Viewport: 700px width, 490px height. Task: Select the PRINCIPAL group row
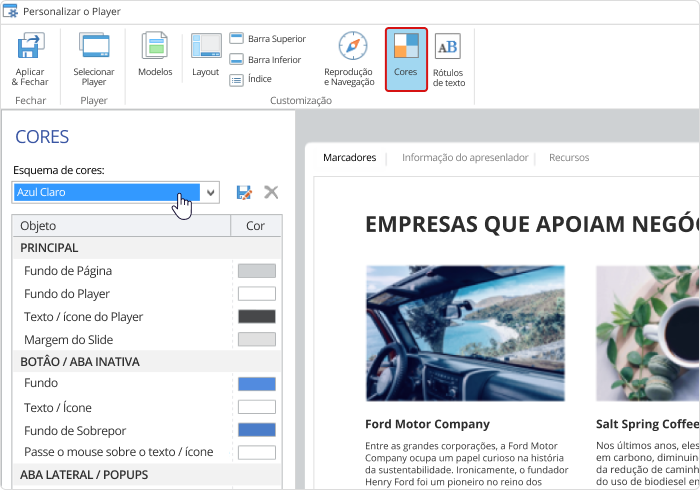(x=147, y=248)
